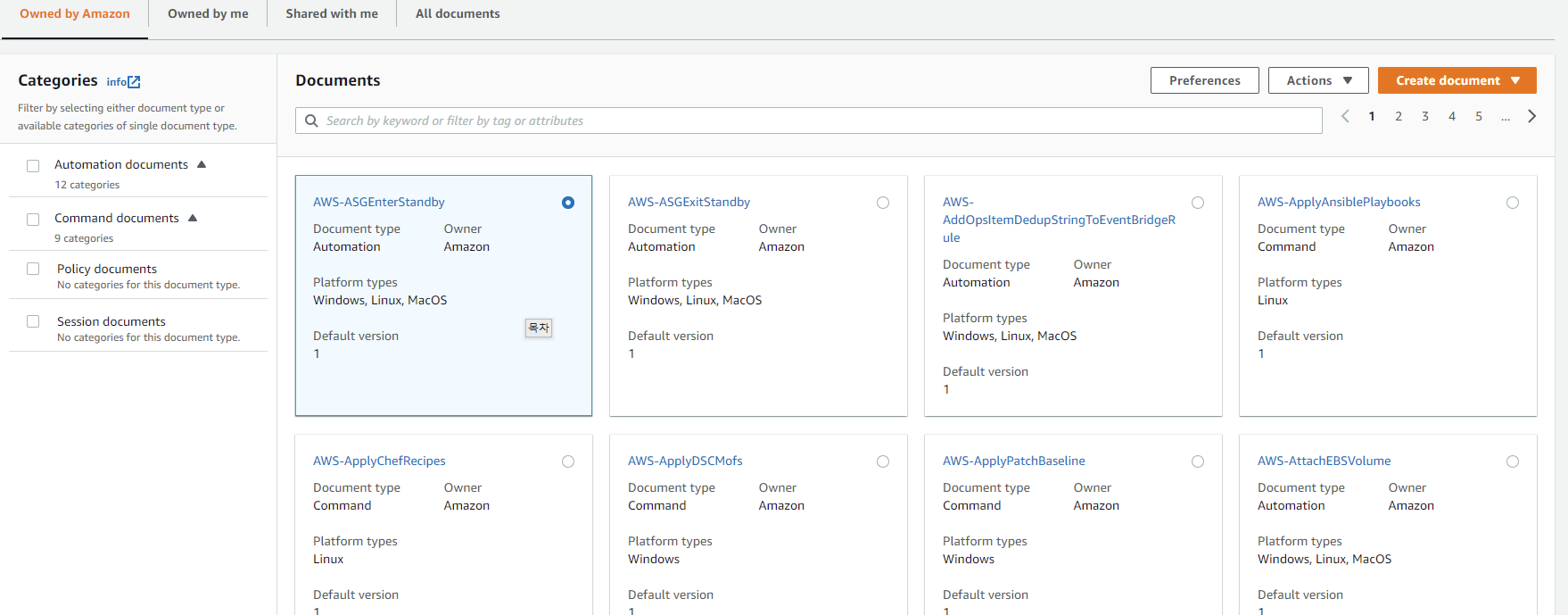
Task: Go to previous page arrow
Action: (1345, 116)
